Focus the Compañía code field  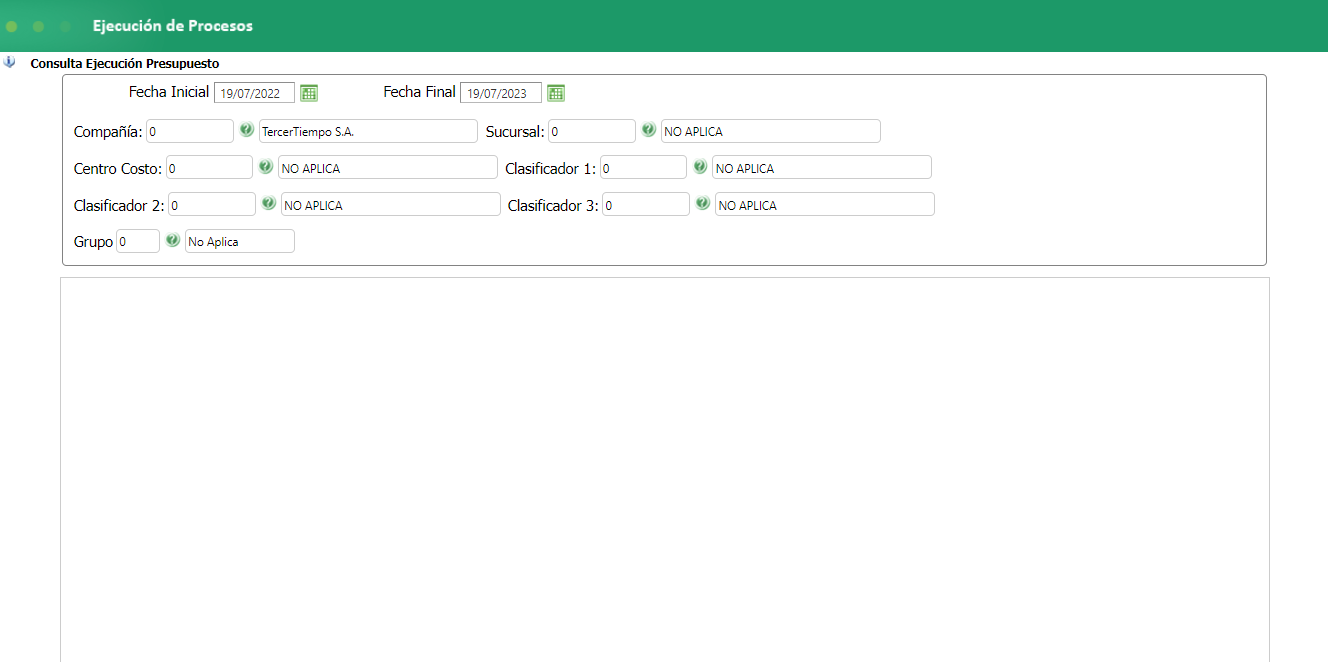tap(190, 131)
